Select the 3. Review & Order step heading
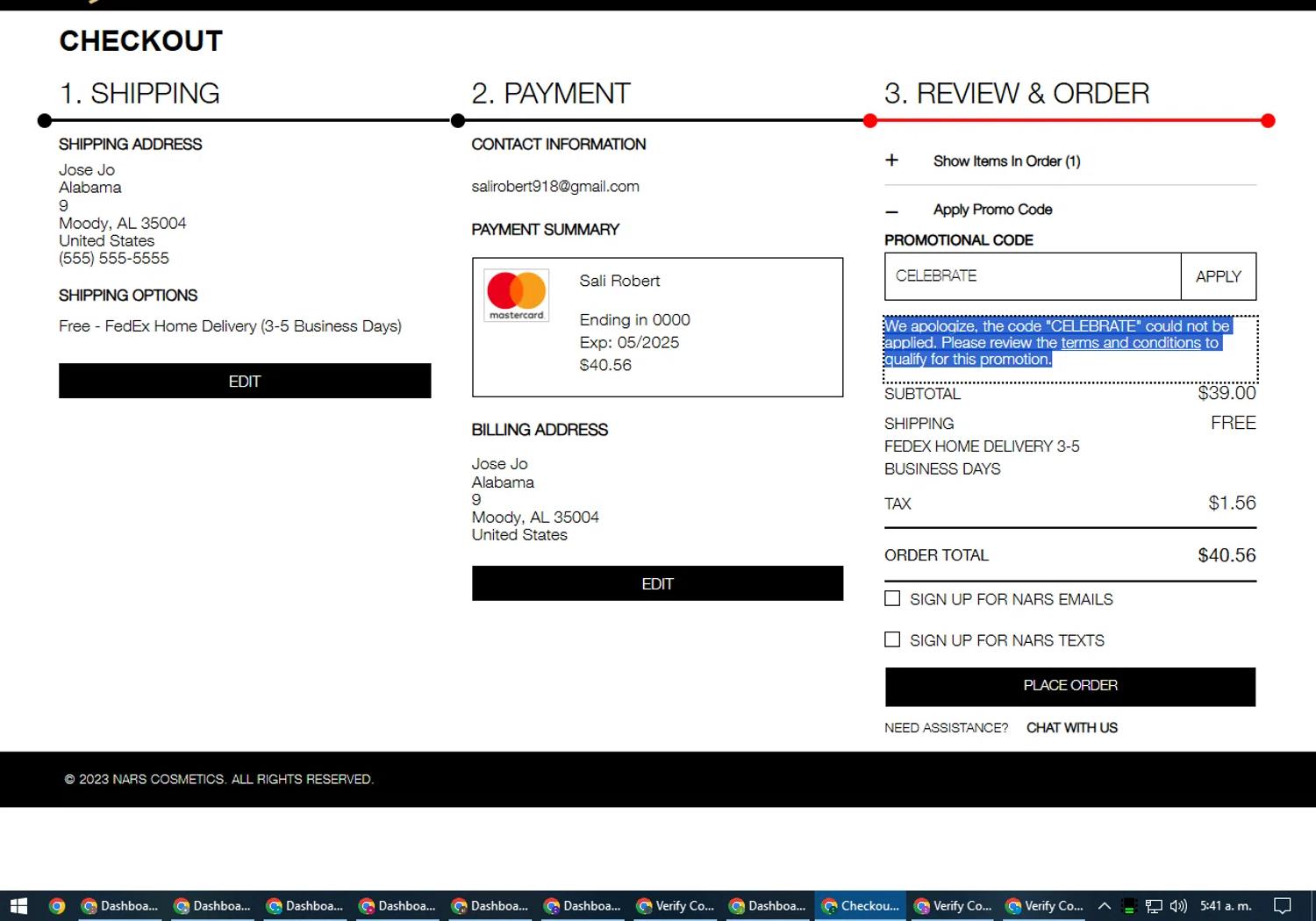 (x=1017, y=93)
